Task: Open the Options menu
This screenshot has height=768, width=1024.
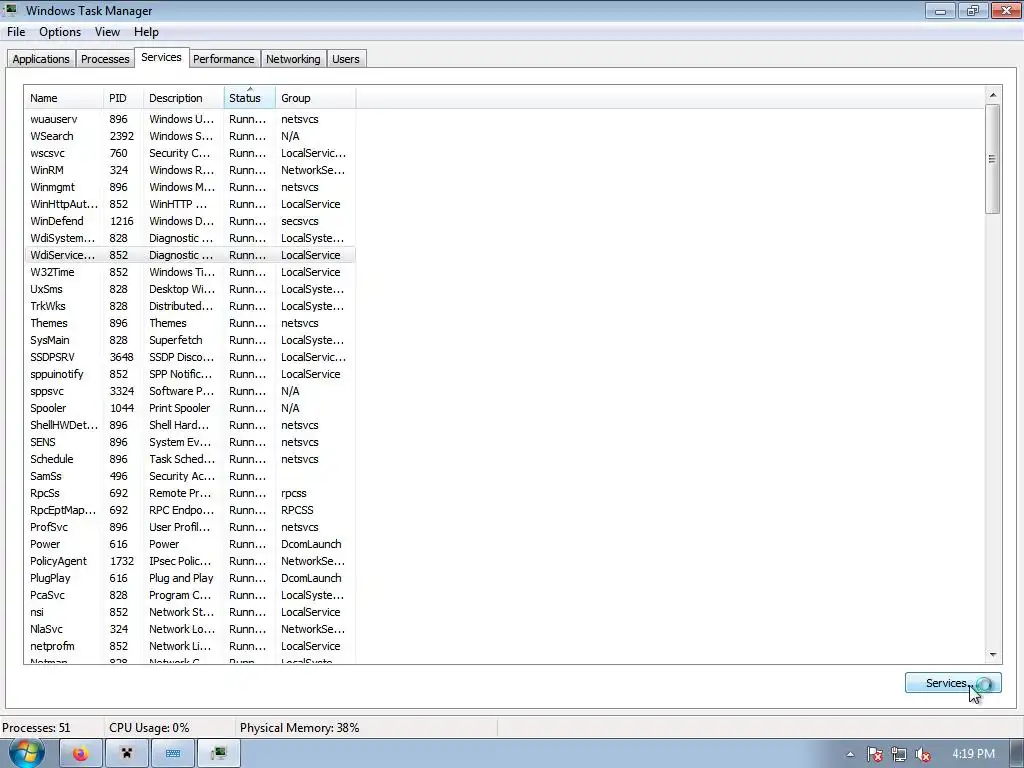Action: tap(60, 32)
